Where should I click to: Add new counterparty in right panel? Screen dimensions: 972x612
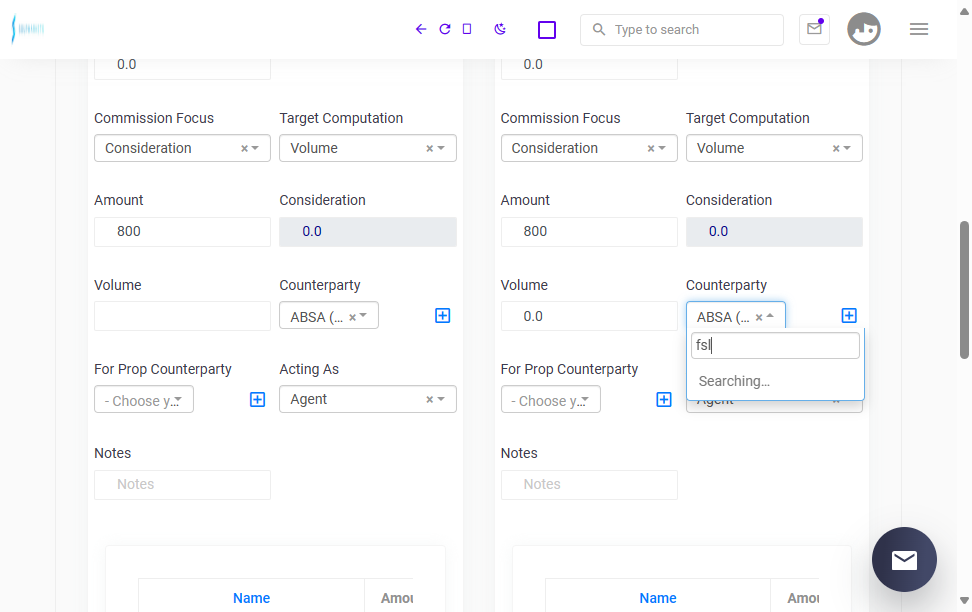(849, 316)
